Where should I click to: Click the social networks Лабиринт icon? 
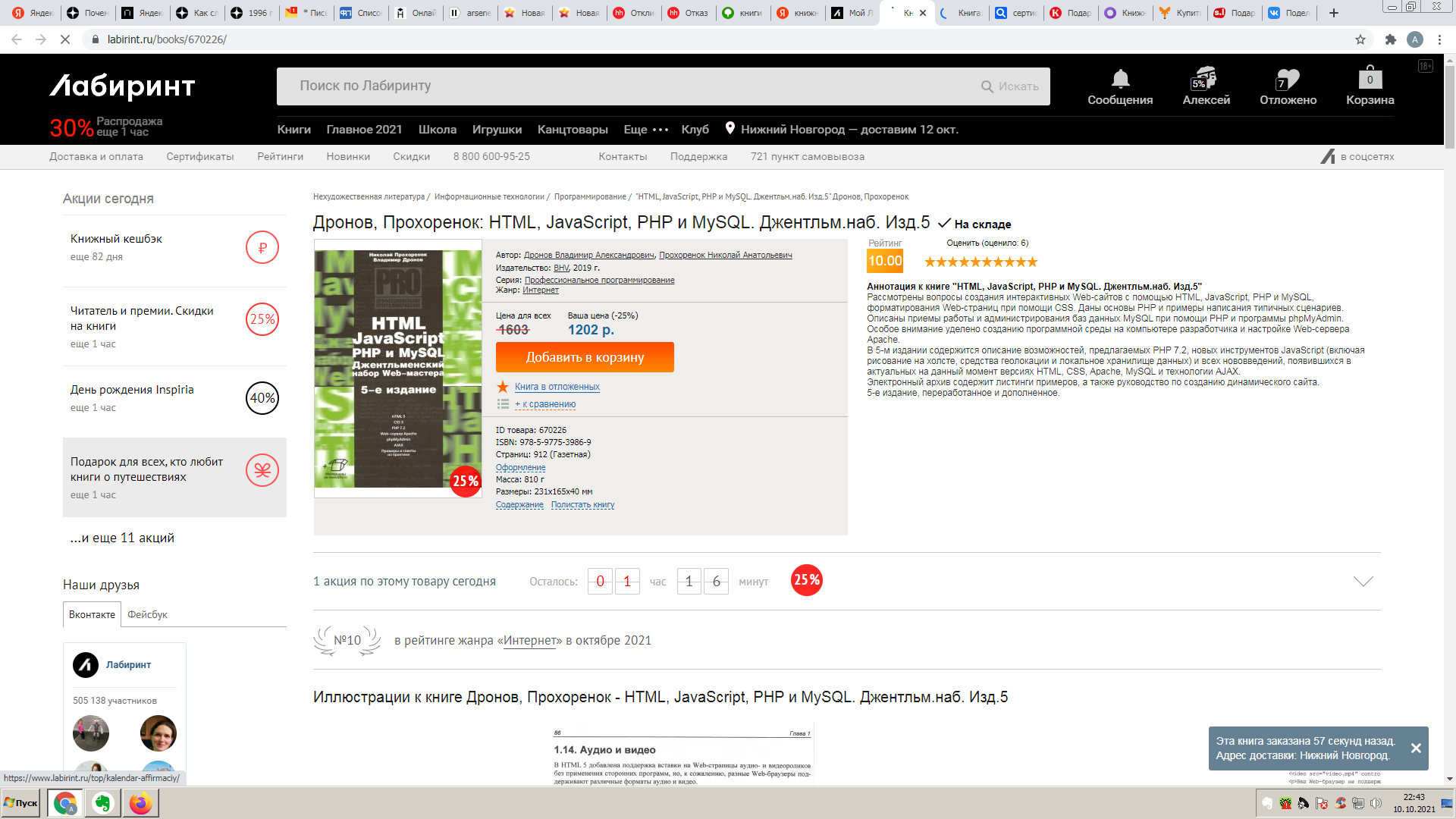[1328, 156]
